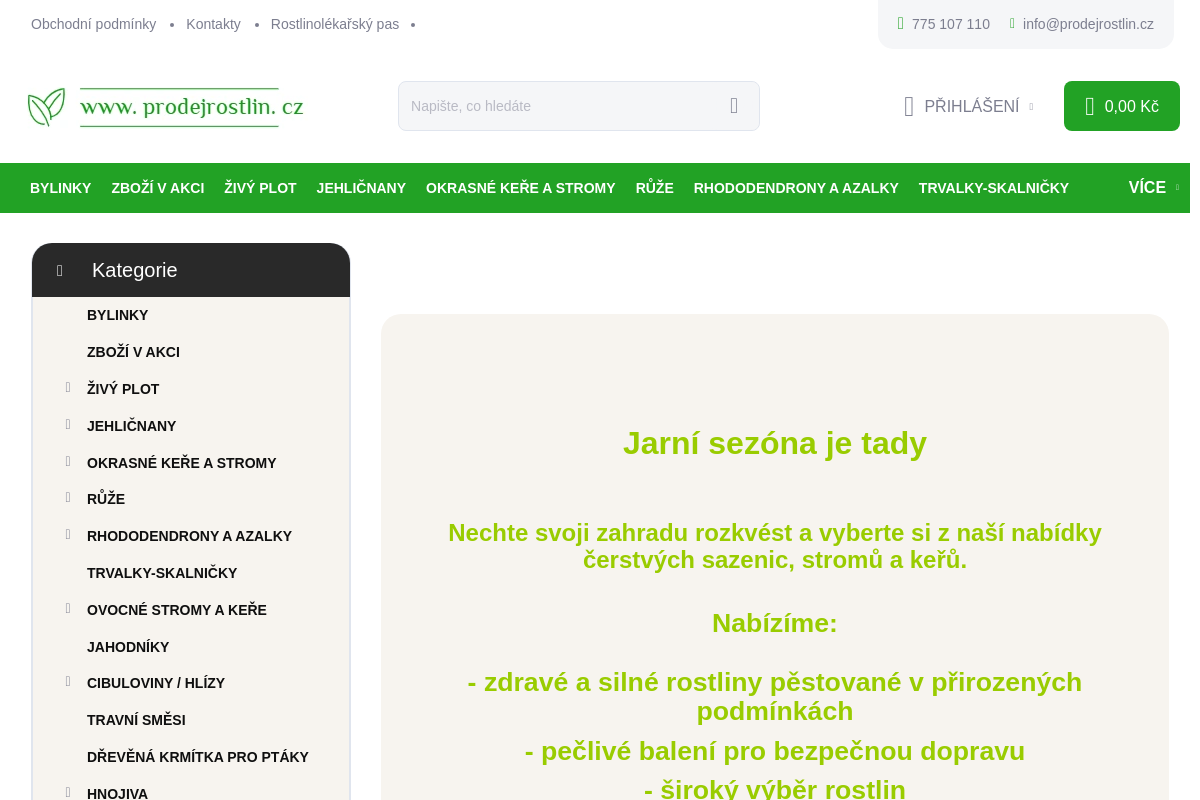Image resolution: width=1200 pixels, height=800 pixels.
Task: Click the cart bag icon in the green button
Action: pyautogui.click(x=1091, y=105)
